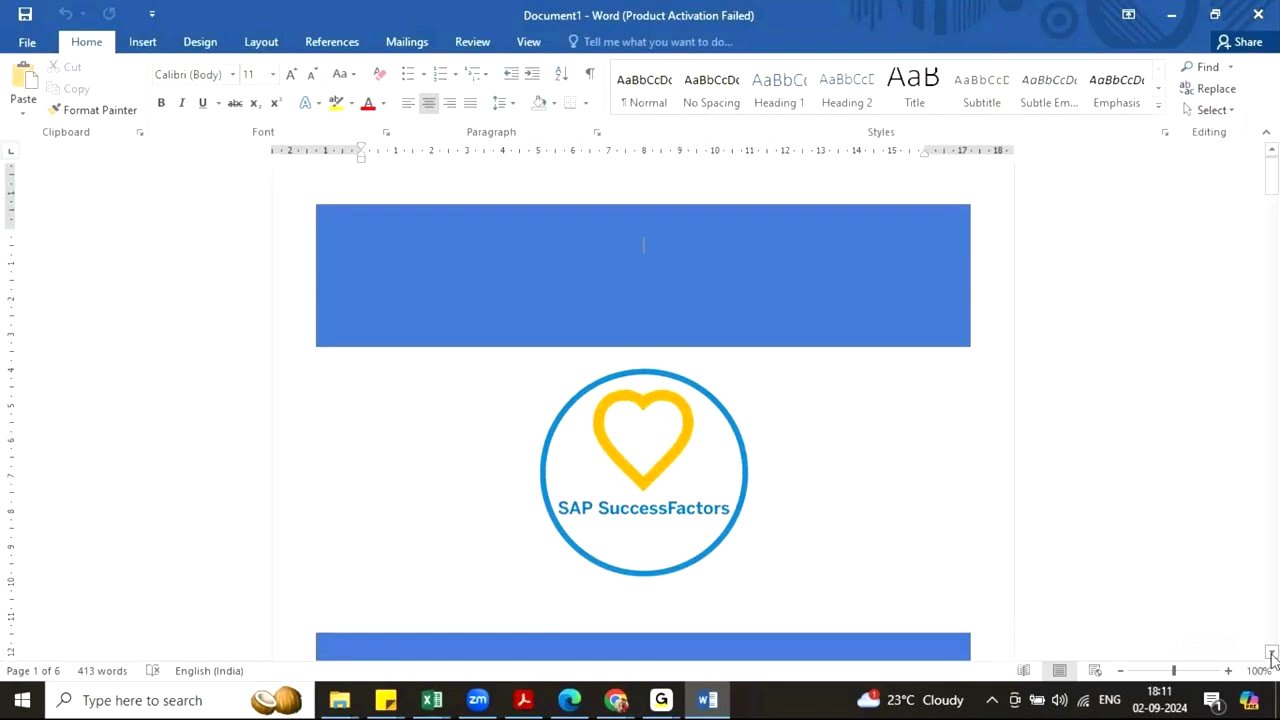Open the References tab
The image size is (1280, 720).
tap(332, 42)
